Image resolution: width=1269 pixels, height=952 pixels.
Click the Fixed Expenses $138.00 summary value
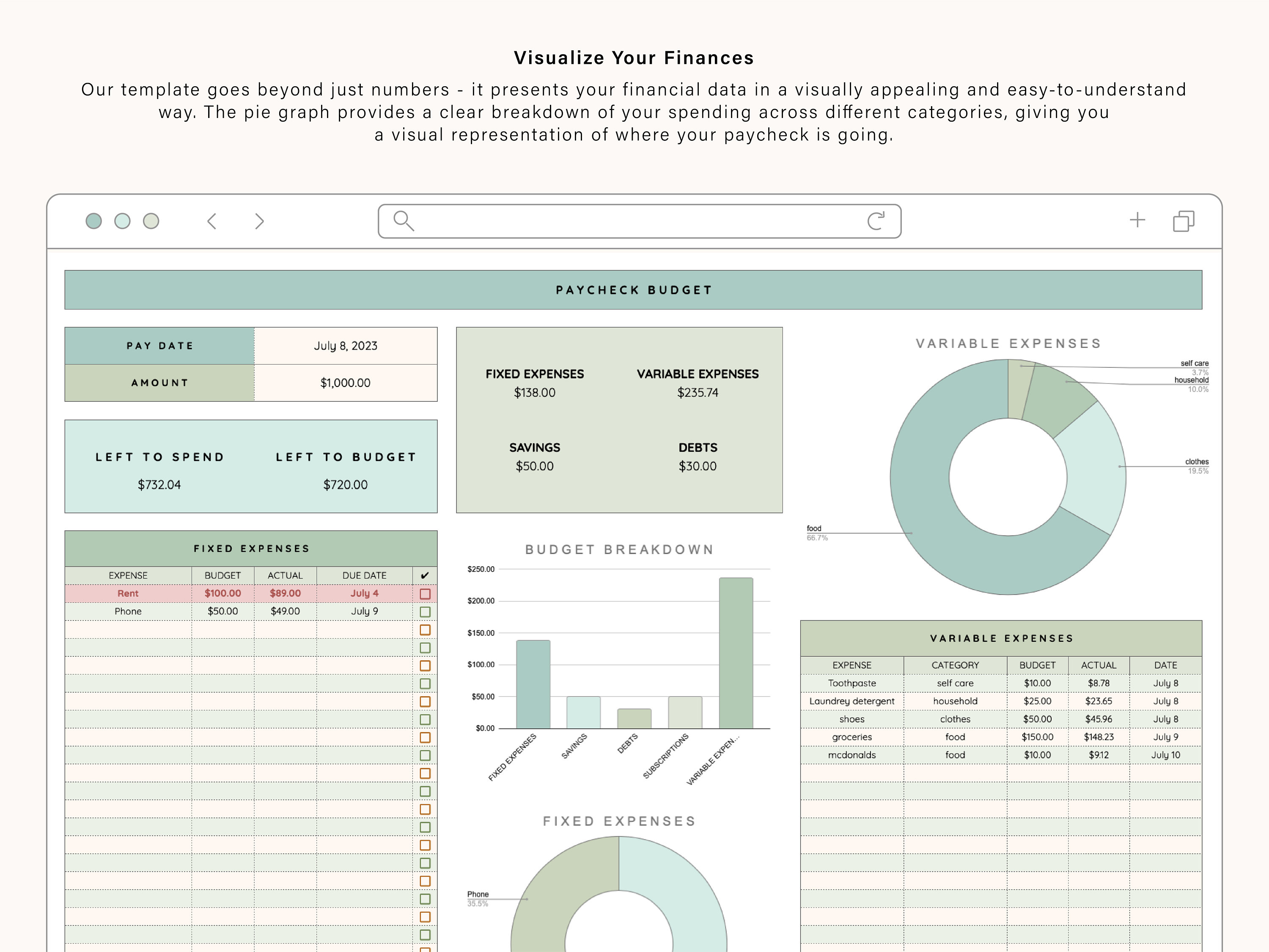pyautogui.click(x=534, y=393)
